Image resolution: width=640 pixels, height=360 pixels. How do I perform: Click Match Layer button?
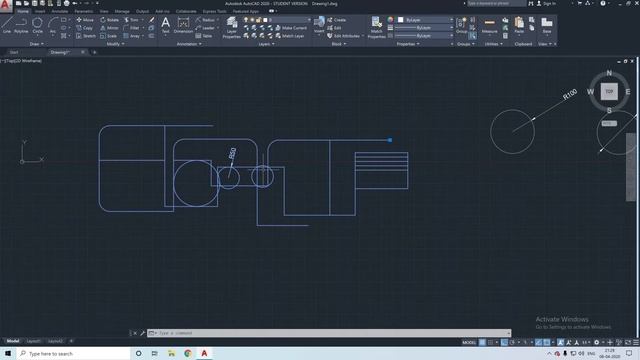(290, 36)
